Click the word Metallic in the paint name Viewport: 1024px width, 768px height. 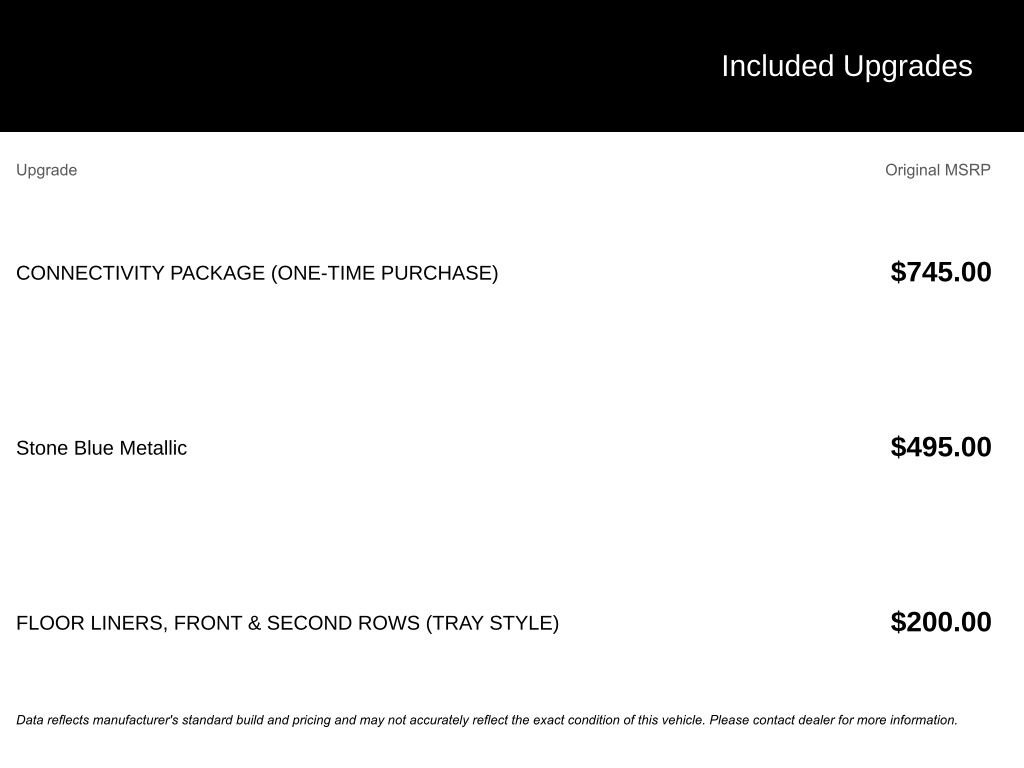coord(153,448)
